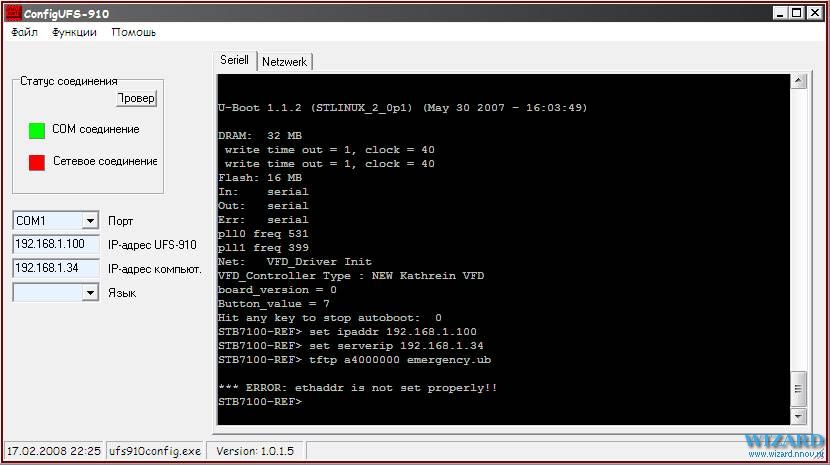The height and width of the screenshot is (465, 830).
Task: Click the 'IP-адрес UFS-910' label
Action: pyautogui.click(x=152, y=245)
